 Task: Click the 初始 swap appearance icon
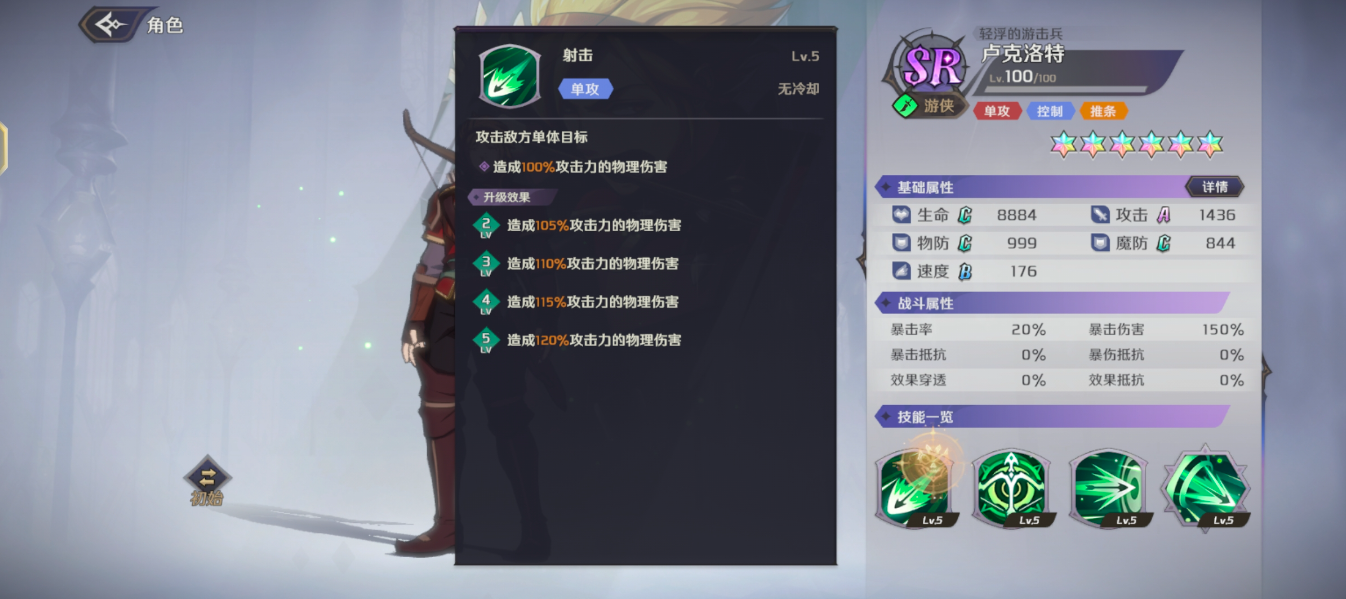point(207,480)
